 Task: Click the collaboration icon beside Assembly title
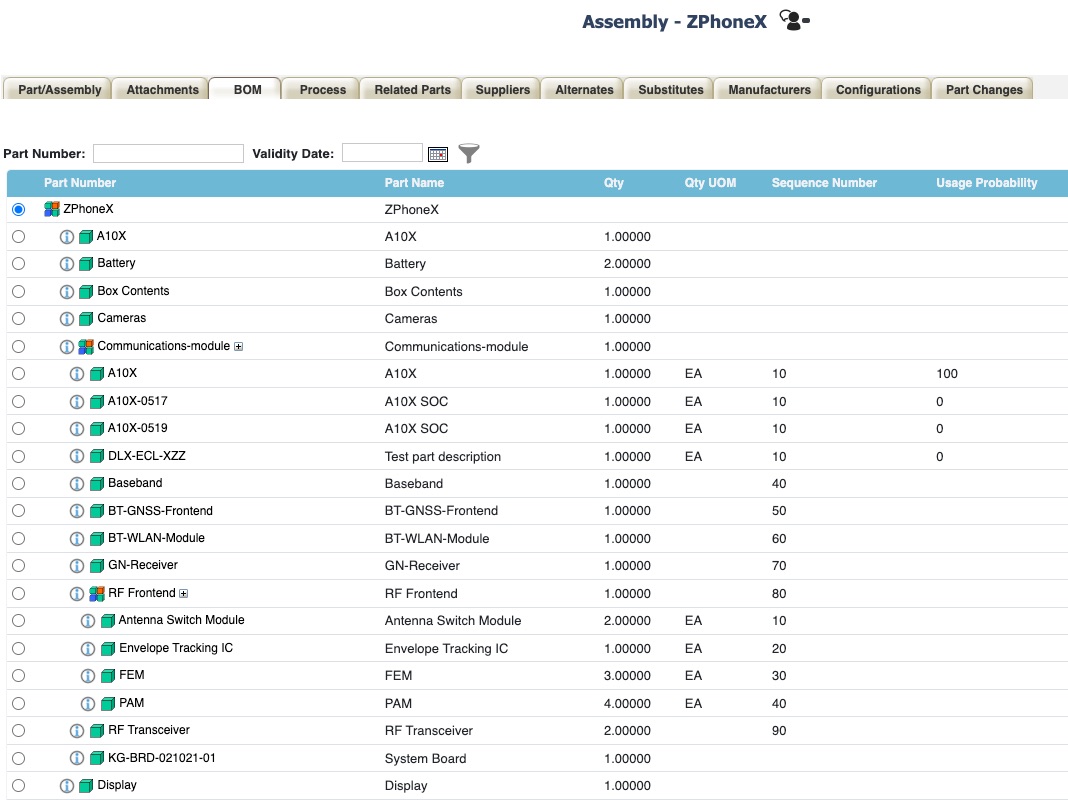click(794, 20)
